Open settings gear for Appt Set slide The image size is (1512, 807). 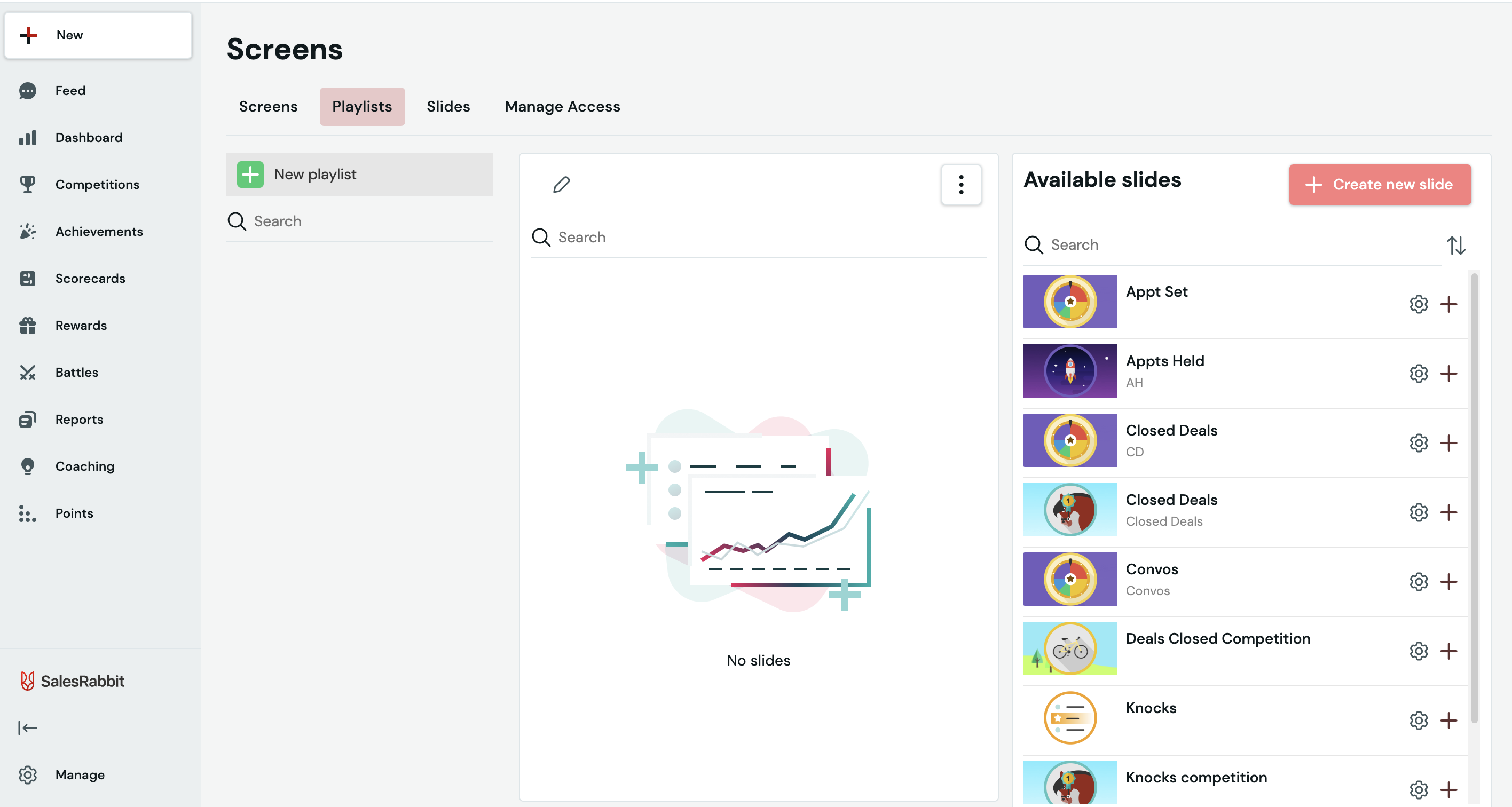pyautogui.click(x=1418, y=304)
